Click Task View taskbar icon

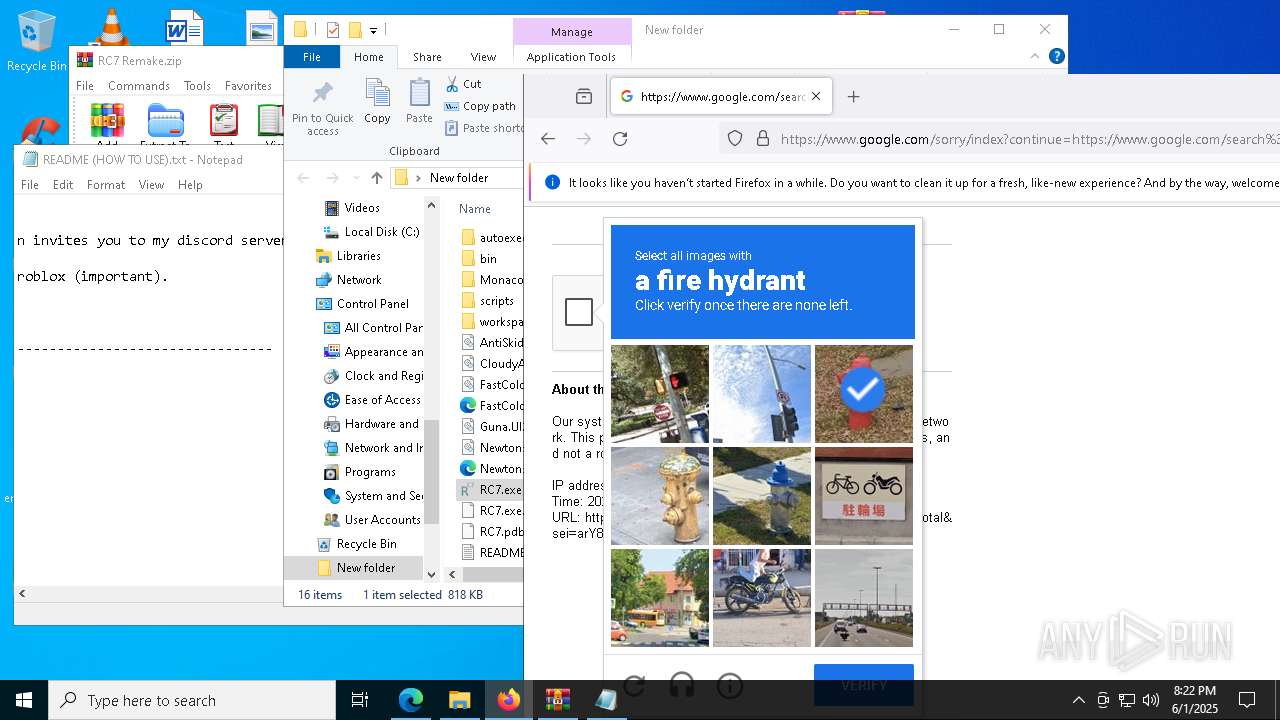pos(360,700)
